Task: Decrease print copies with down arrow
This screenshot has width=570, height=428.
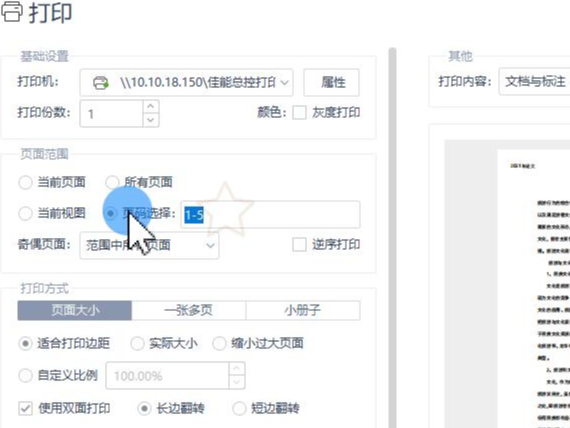Action: click(150, 120)
